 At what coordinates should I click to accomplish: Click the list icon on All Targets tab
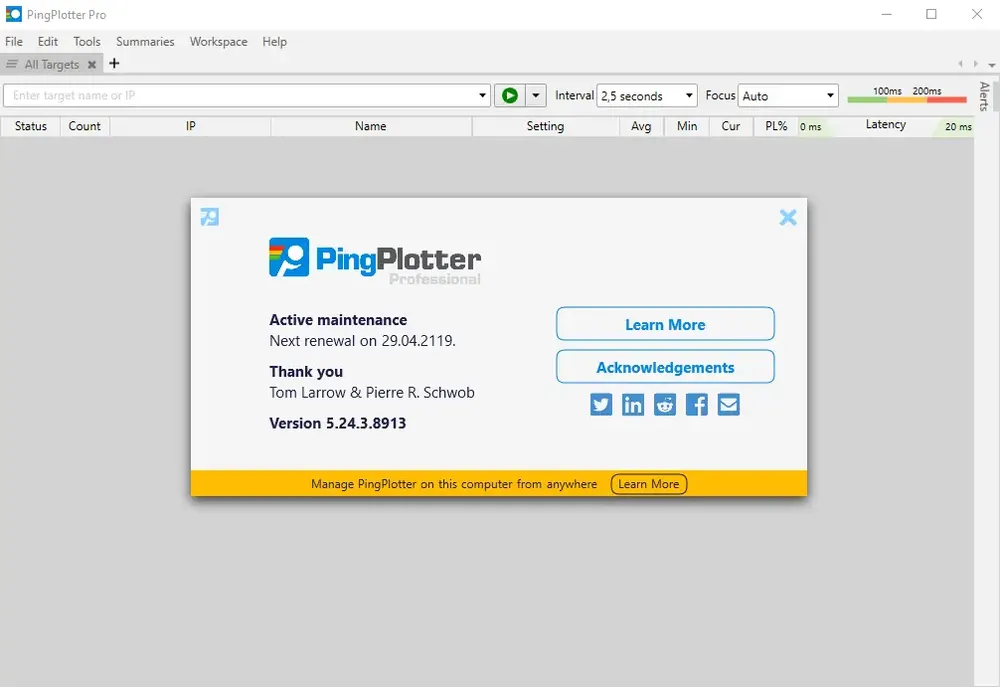11,64
